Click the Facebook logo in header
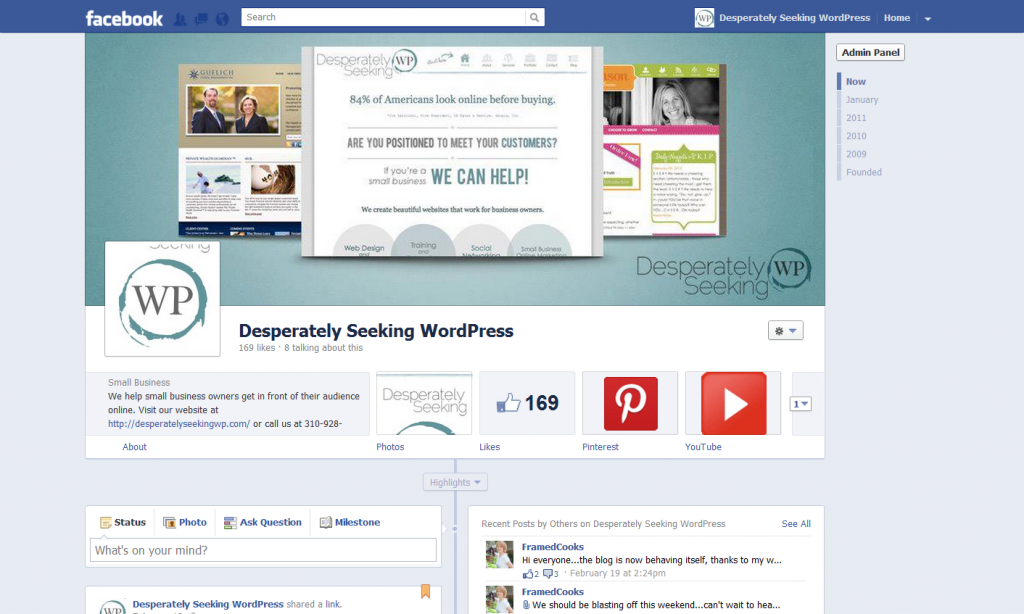 click(x=124, y=18)
